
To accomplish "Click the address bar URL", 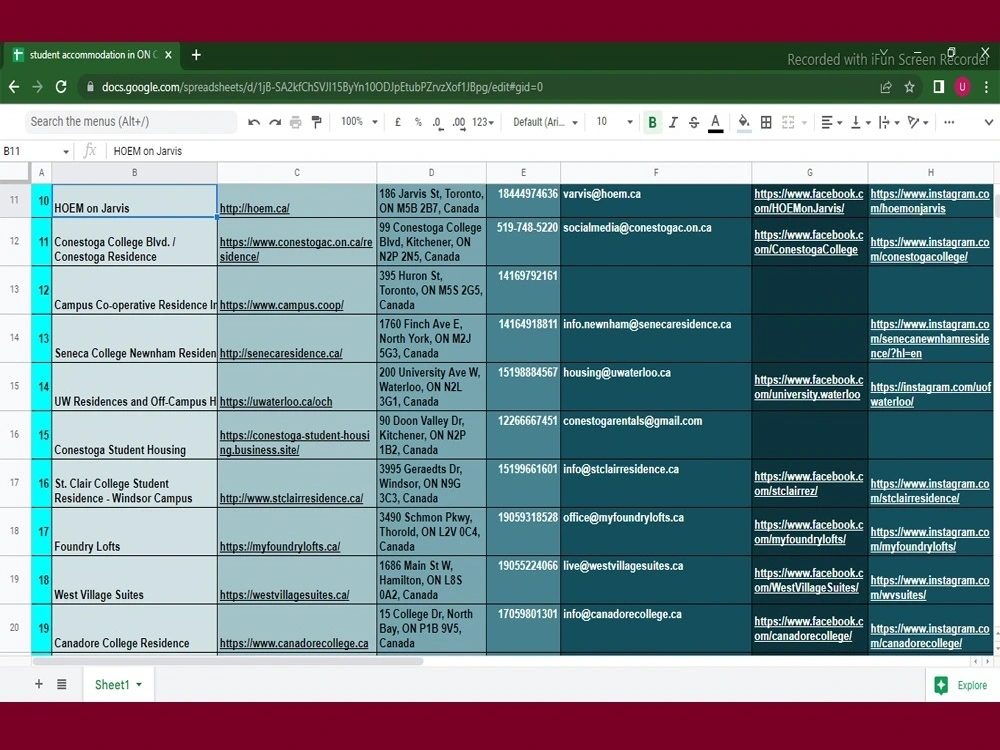I will point(322,87).
